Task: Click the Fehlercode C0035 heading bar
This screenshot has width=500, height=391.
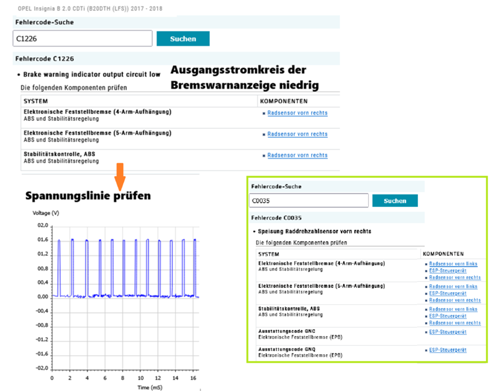Action: pos(337,218)
